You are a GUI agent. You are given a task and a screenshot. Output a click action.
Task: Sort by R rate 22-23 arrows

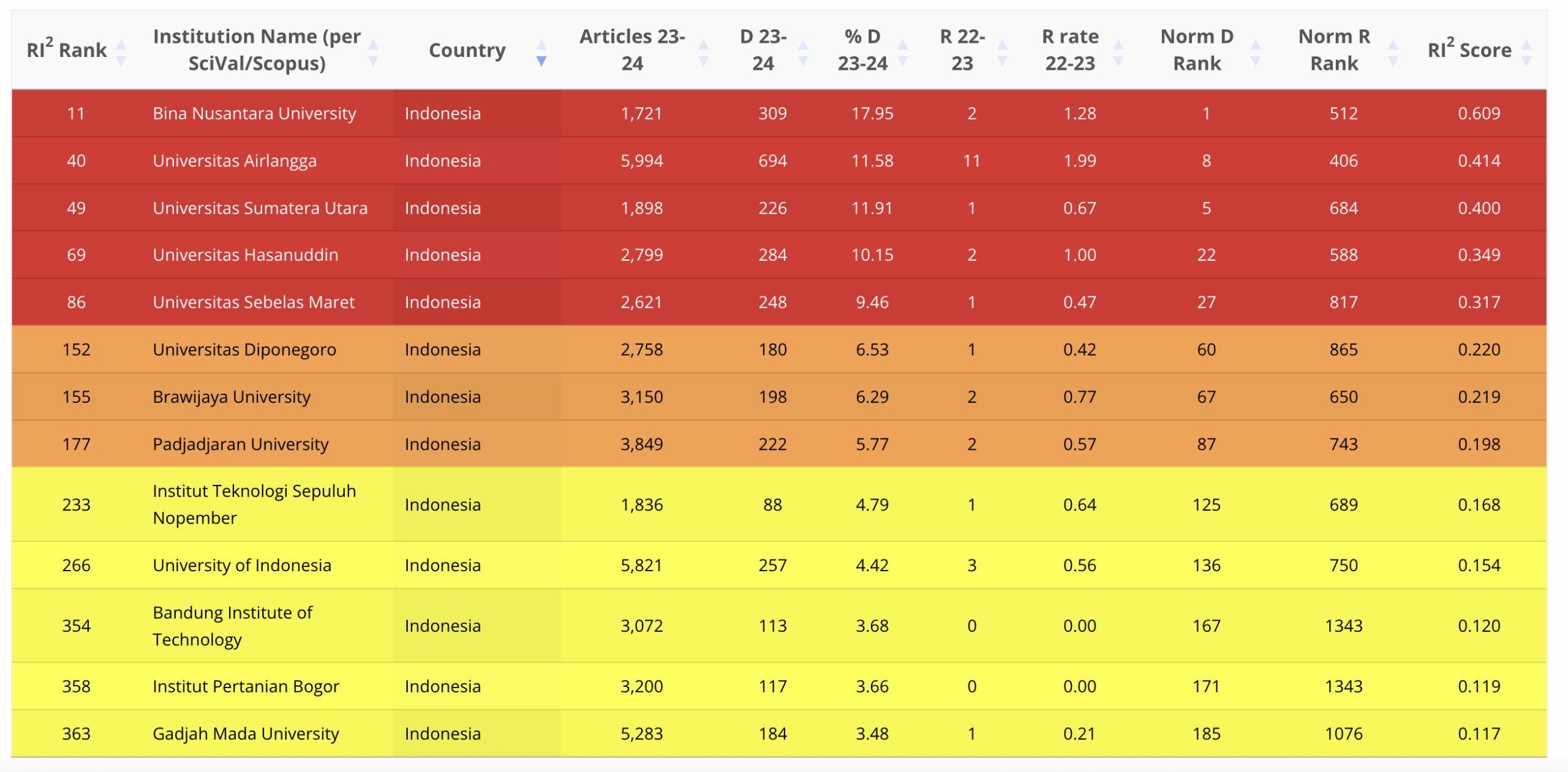pyautogui.click(x=1118, y=53)
